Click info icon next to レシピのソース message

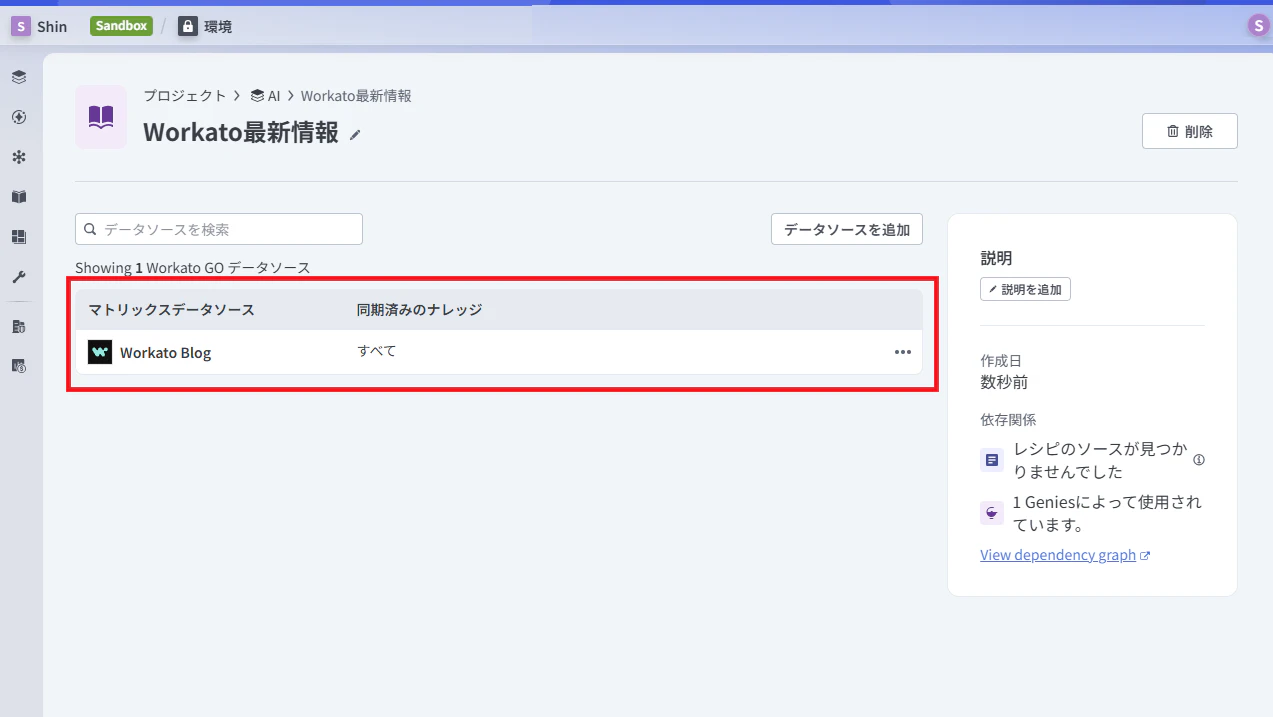[x=1199, y=460]
